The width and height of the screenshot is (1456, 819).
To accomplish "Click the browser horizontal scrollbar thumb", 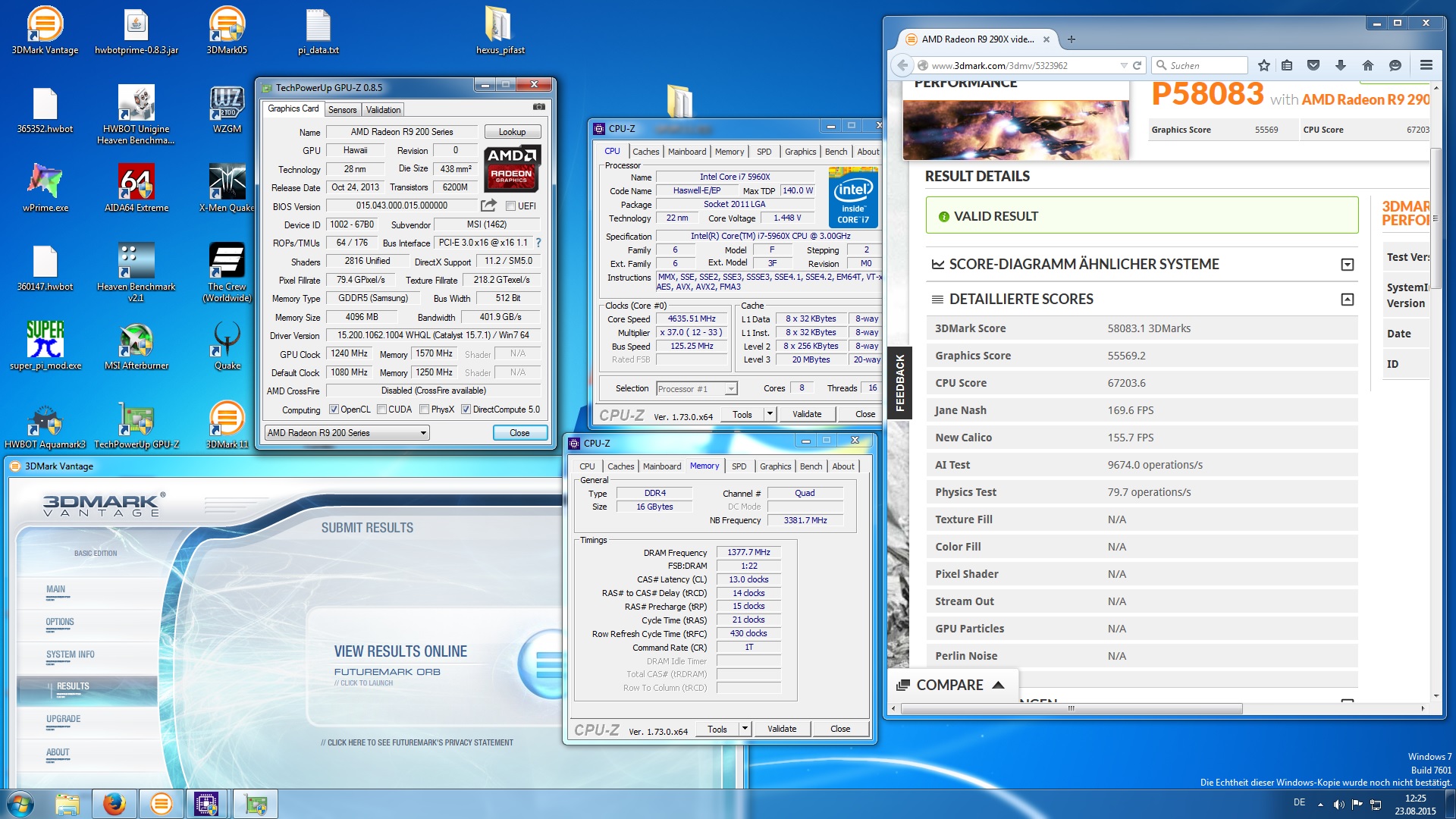I will [x=1072, y=708].
